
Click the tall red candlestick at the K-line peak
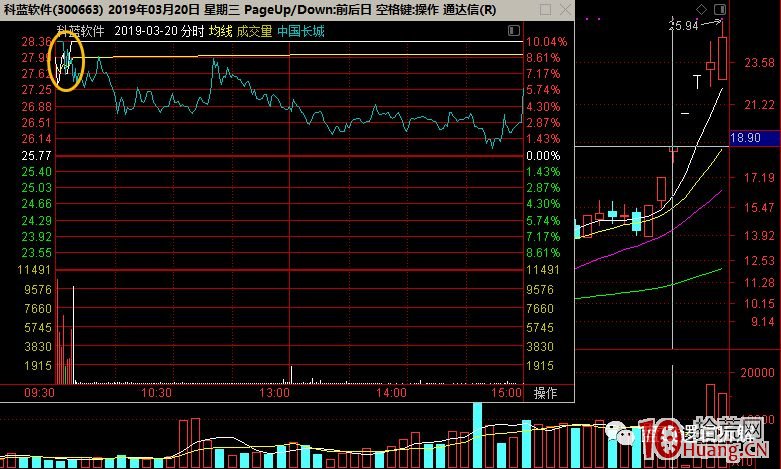click(722, 58)
